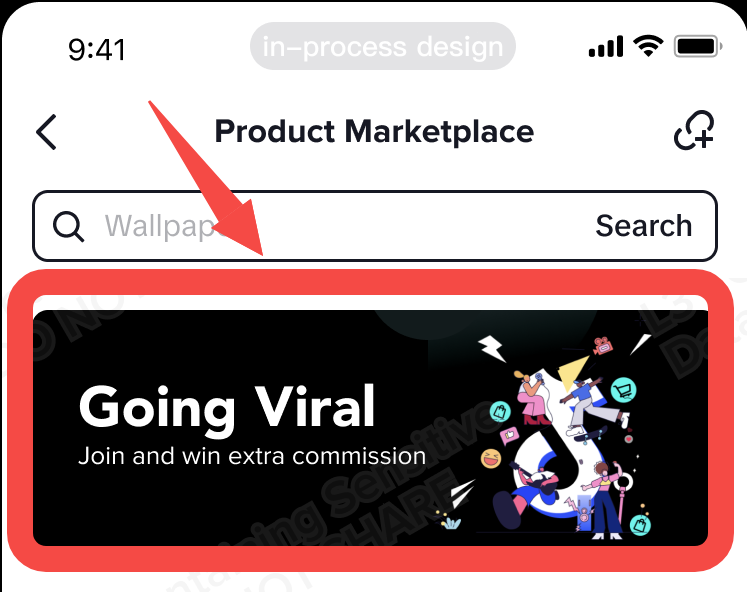Viewport: 747px width, 592px height.
Task: Click the red video camera icon in banner
Action: (603, 346)
